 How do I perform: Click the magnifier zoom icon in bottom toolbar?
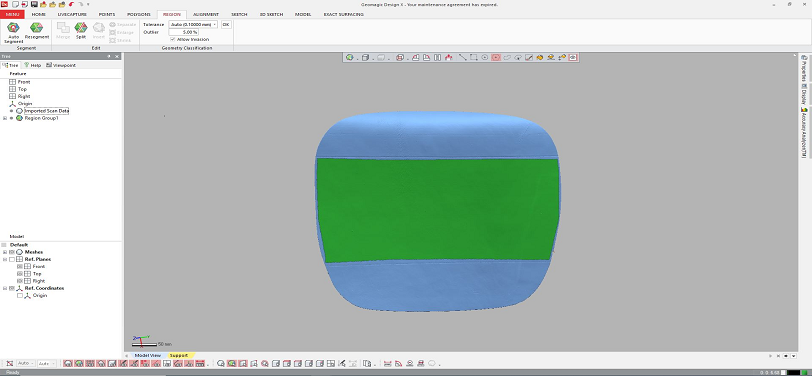(x=220, y=364)
